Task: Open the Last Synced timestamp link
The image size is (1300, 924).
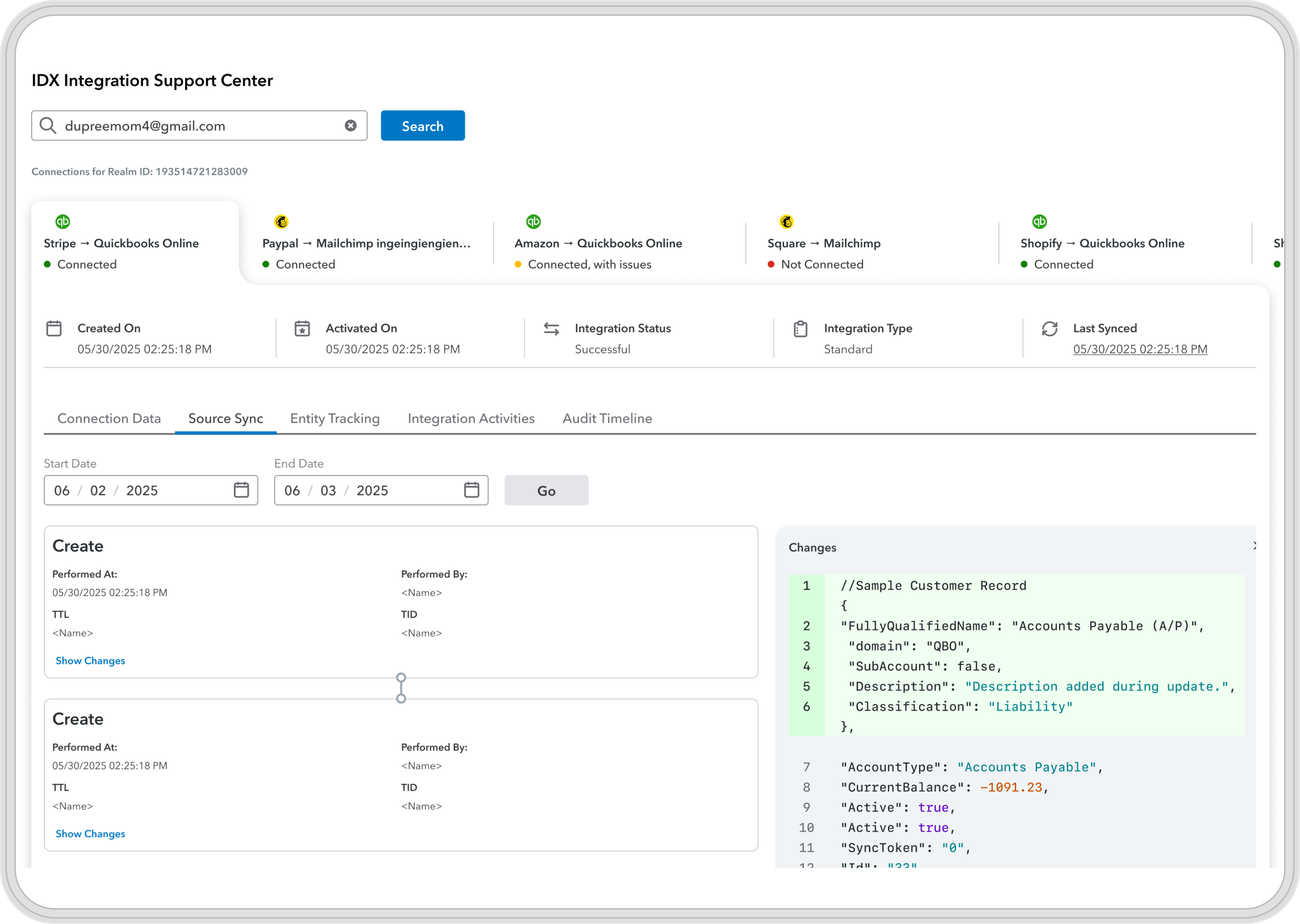Action: 1140,349
